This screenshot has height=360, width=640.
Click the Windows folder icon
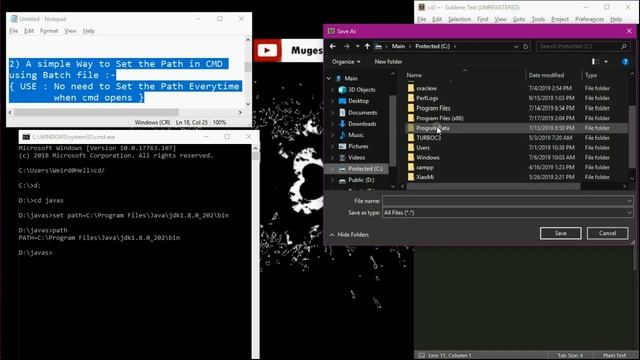(x=411, y=157)
